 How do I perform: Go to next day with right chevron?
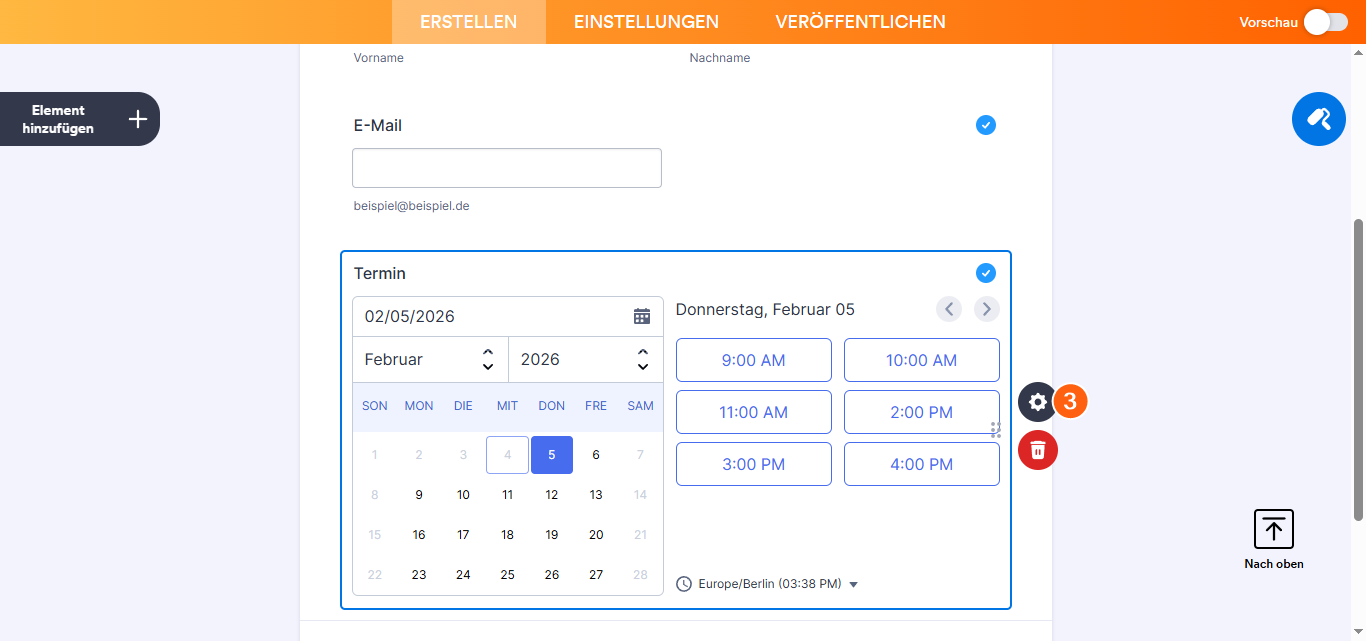click(x=986, y=309)
